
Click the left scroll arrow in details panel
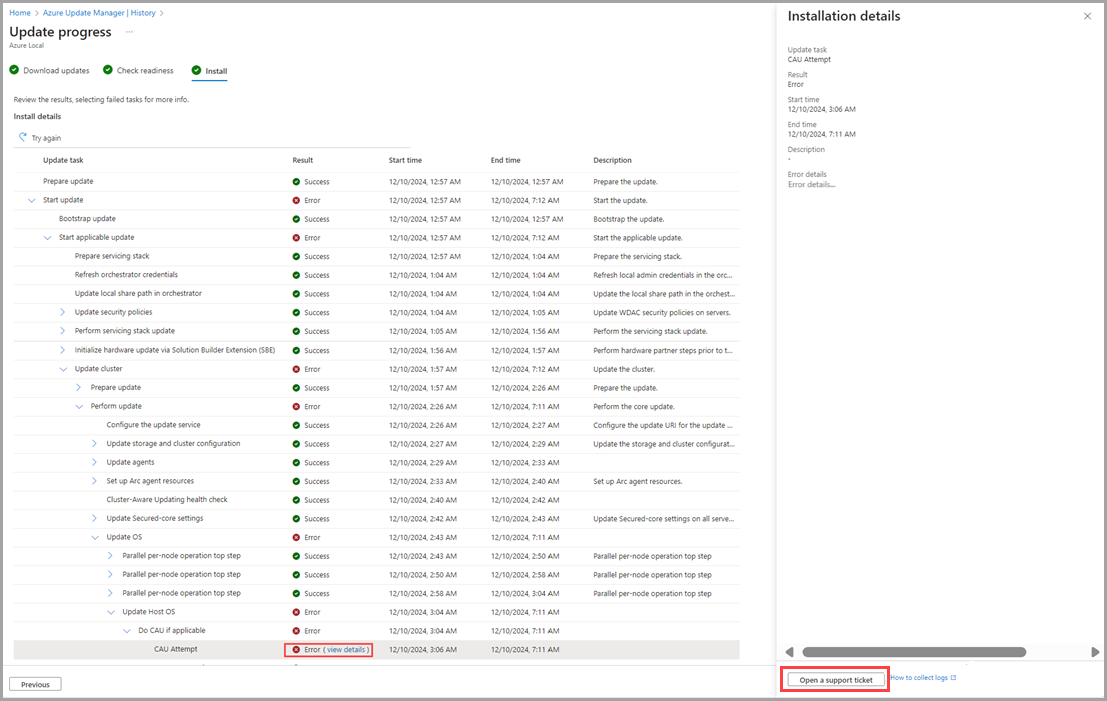(x=789, y=651)
